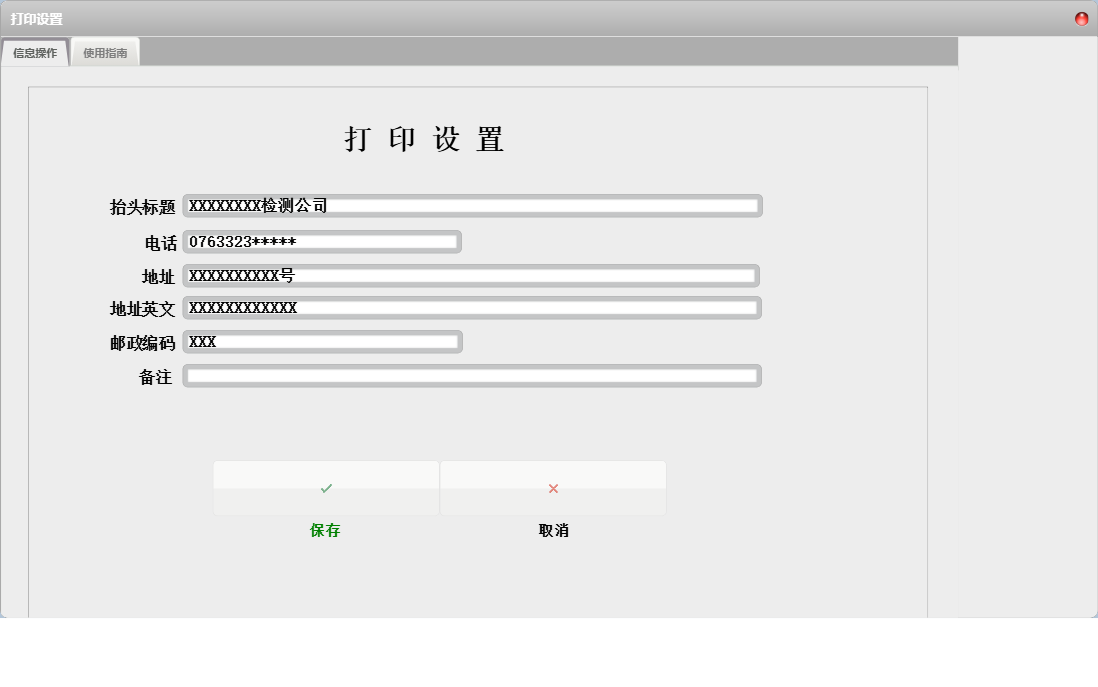Click the 打印设置 window title bar

(x=400, y=16)
